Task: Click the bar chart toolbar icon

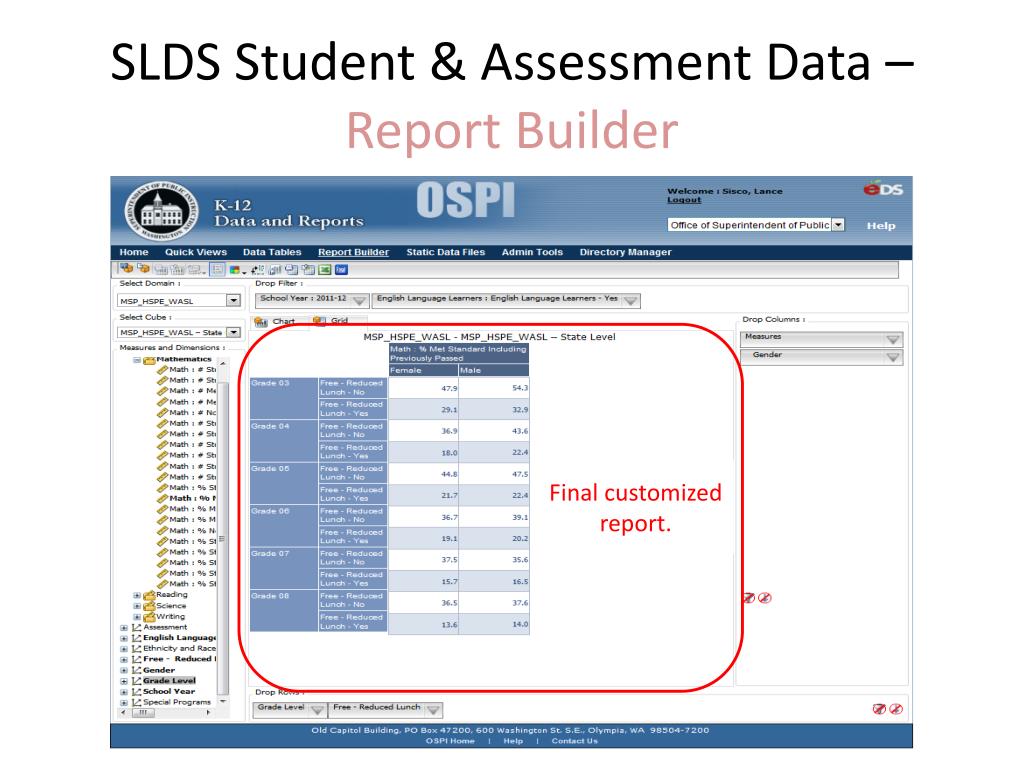Action: 275,270
